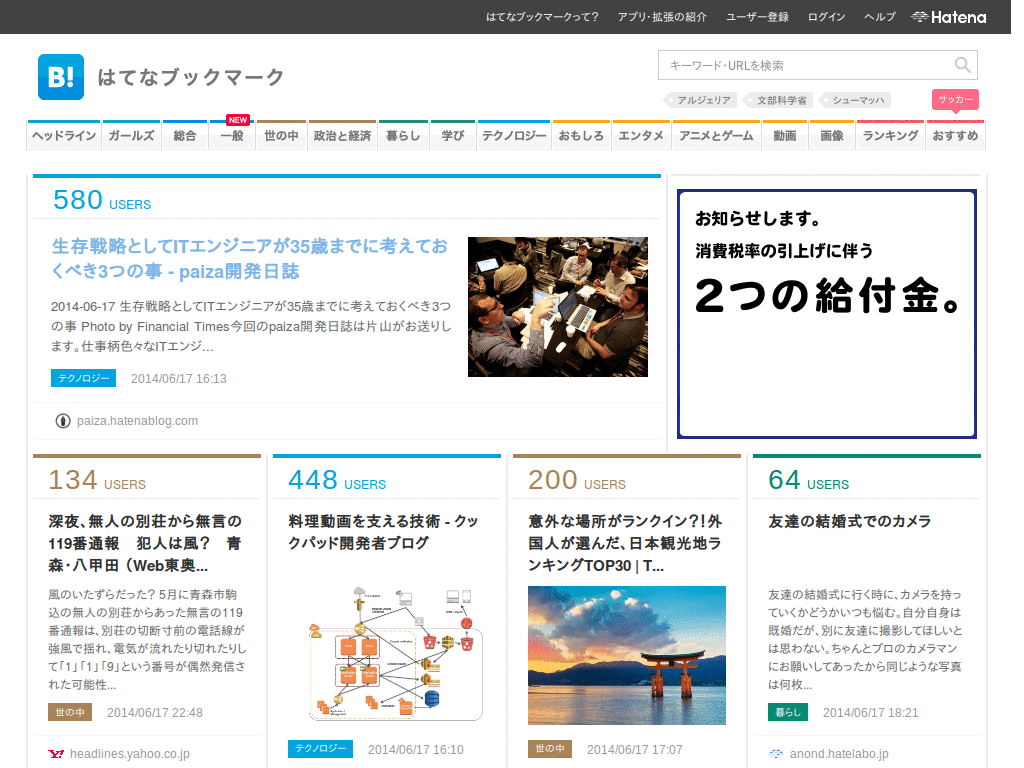
Task: Switch to the ヘッドライン tab
Action: click(64, 136)
